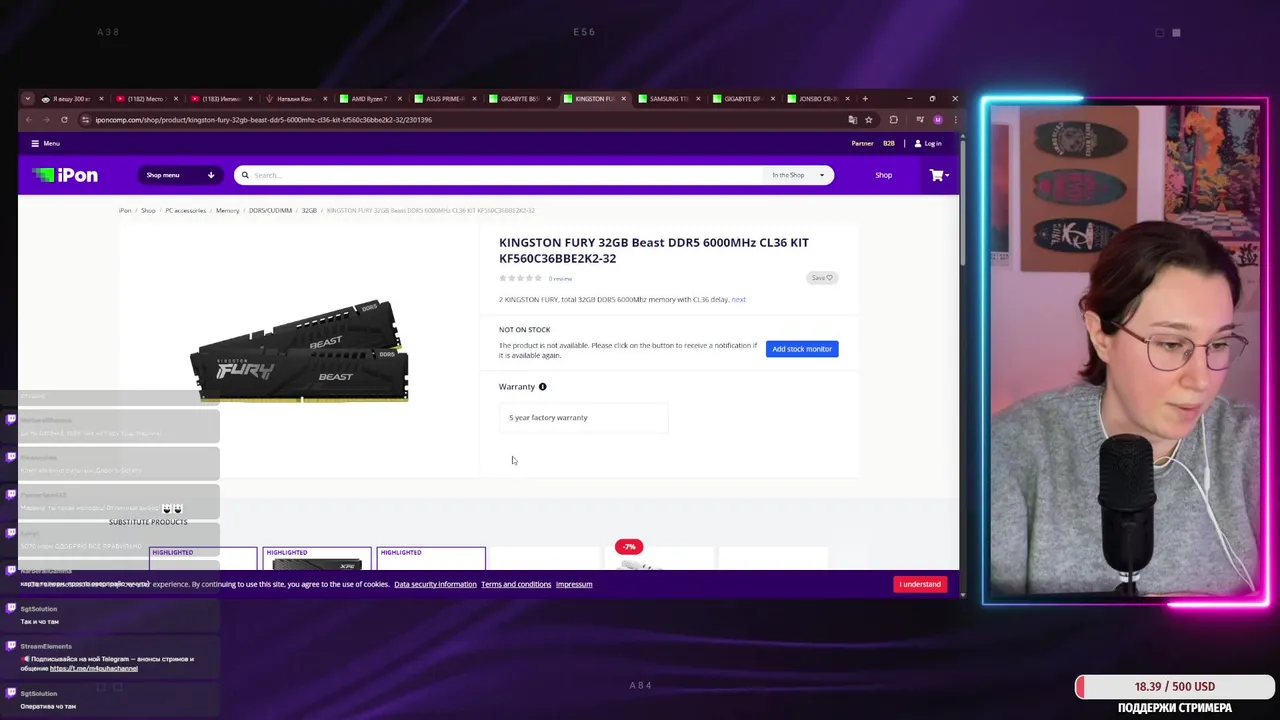Click the search magnifier icon
The width and height of the screenshot is (1280, 720).
pos(245,175)
